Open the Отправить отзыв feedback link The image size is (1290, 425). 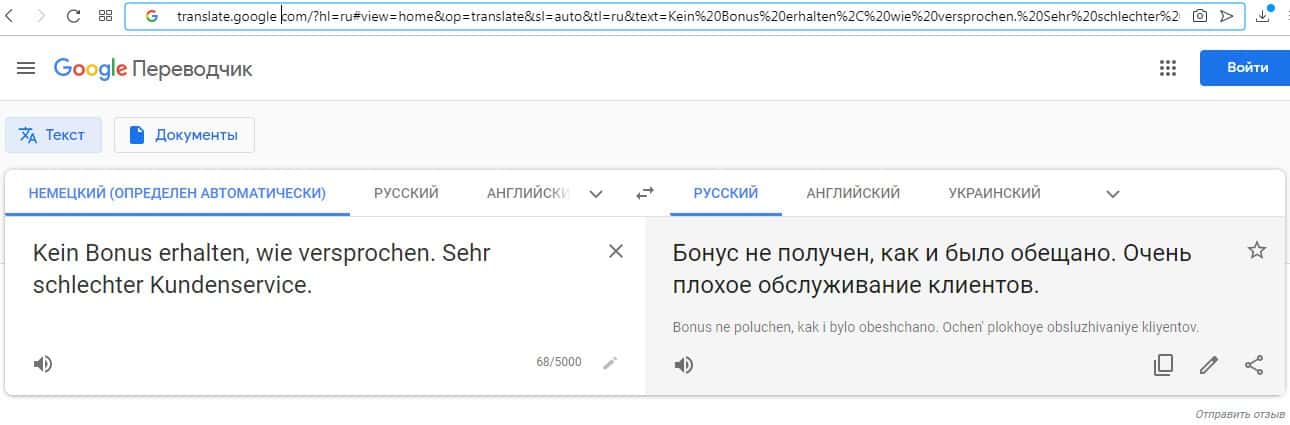point(1239,414)
